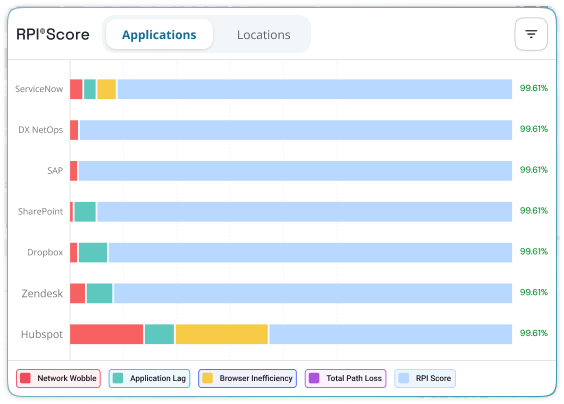Select the Dropbox row label

tap(45, 252)
